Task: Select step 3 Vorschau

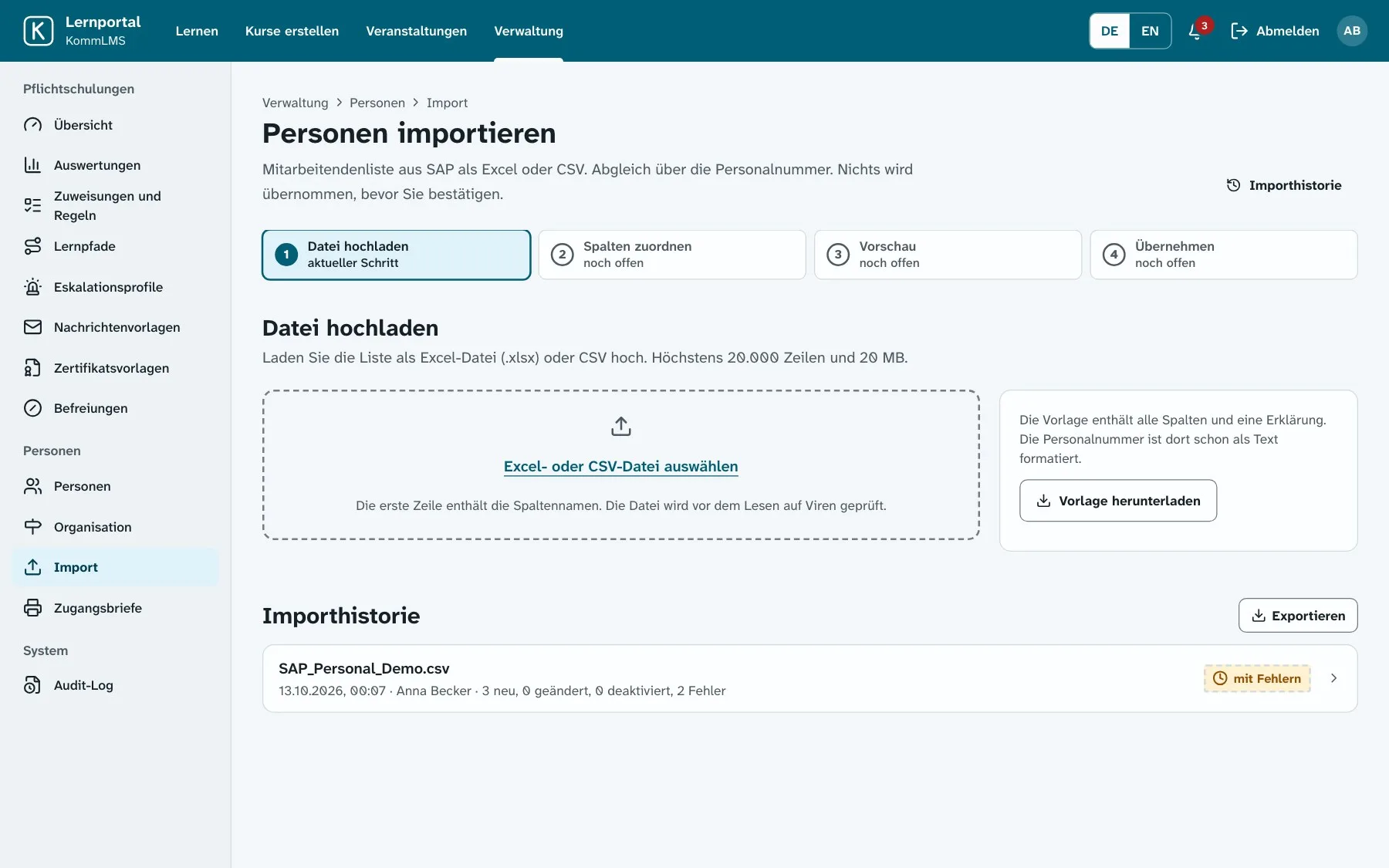Action: click(948, 255)
